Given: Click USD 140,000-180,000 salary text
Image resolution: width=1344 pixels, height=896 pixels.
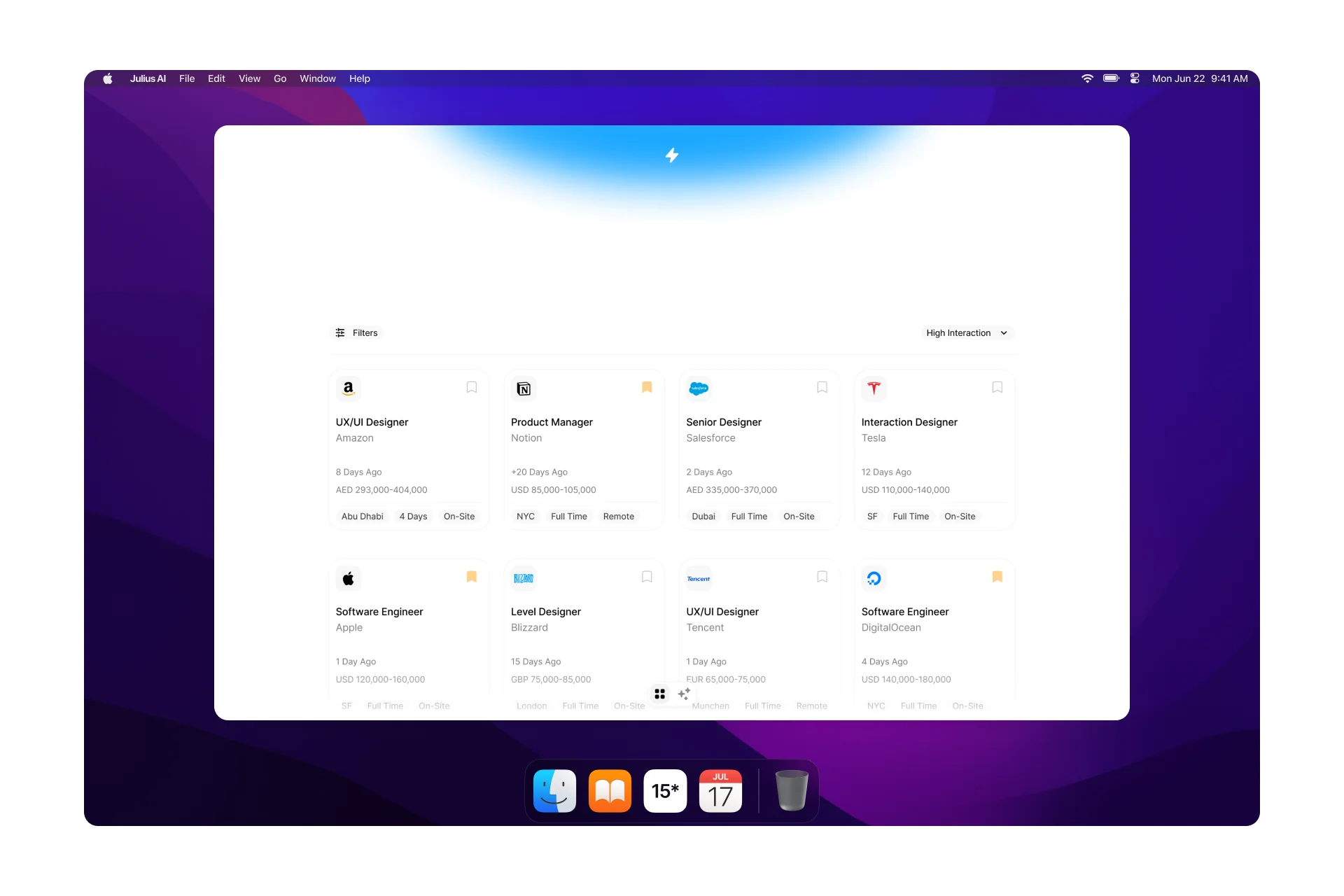Looking at the screenshot, I should point(906,680).
